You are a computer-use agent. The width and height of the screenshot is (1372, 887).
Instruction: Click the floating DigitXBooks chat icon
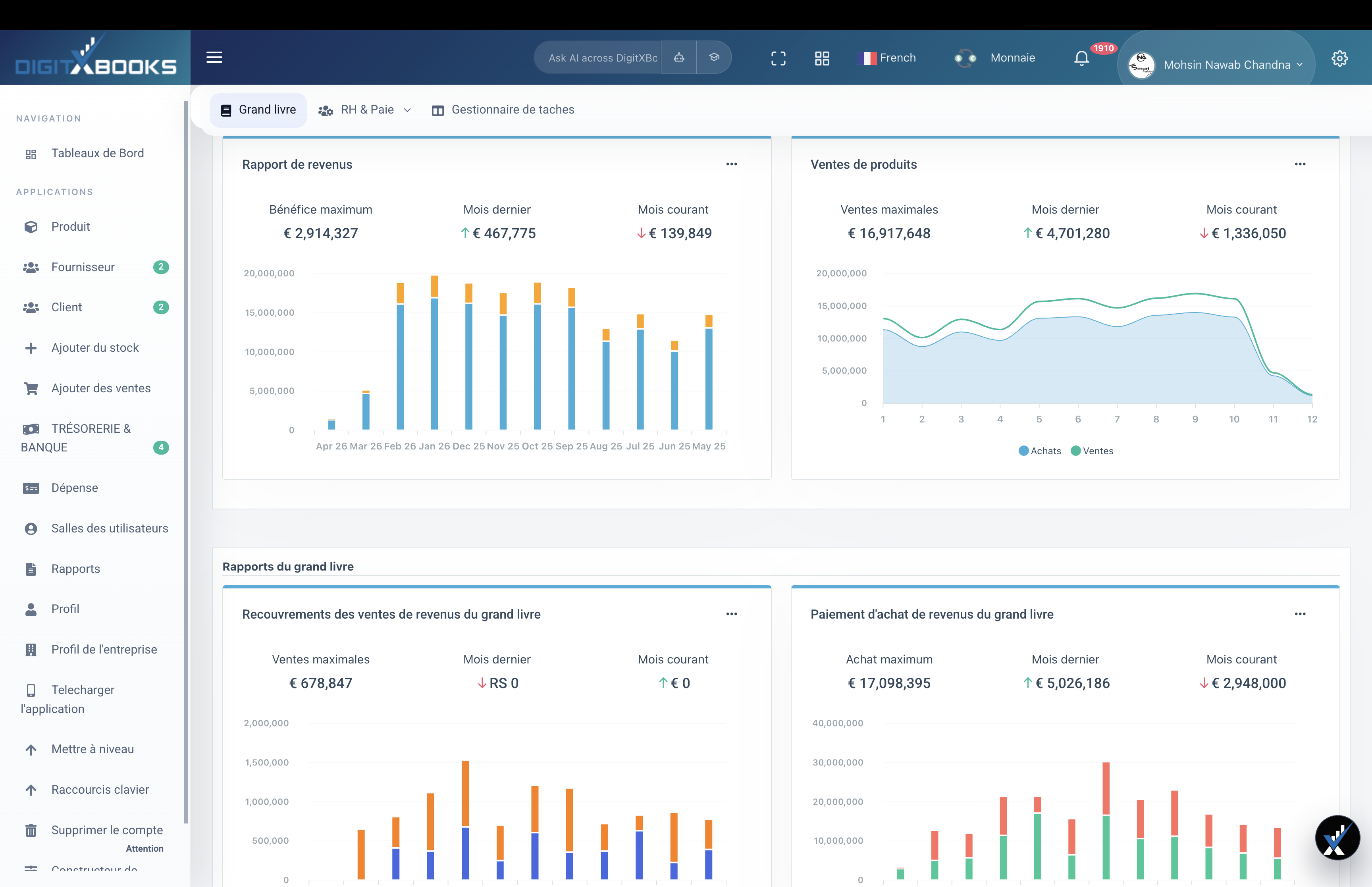(1337, 837)
